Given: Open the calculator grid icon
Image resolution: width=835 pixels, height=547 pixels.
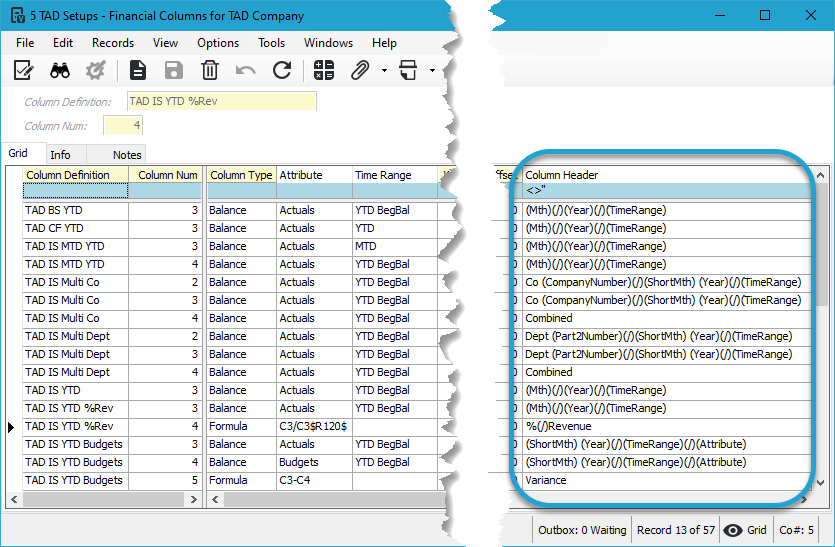Looking at the screenshot, I should coord(324,70).
